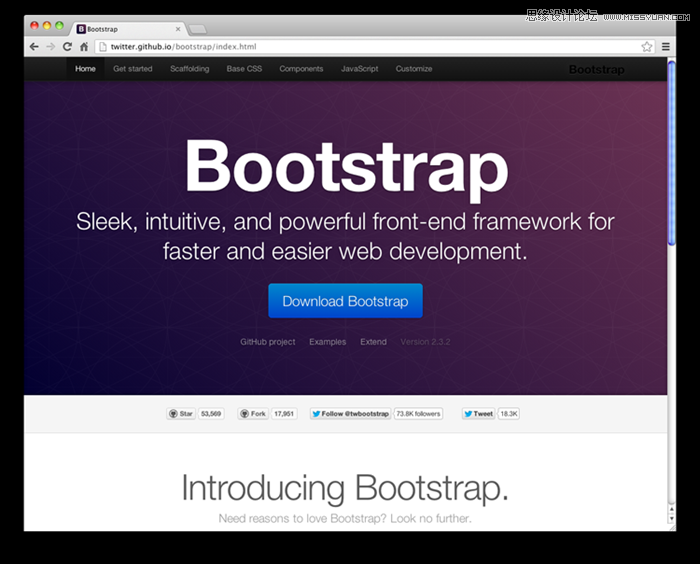
Task: Click the 18.3K tweet count
Action: [x=509, y=414]
